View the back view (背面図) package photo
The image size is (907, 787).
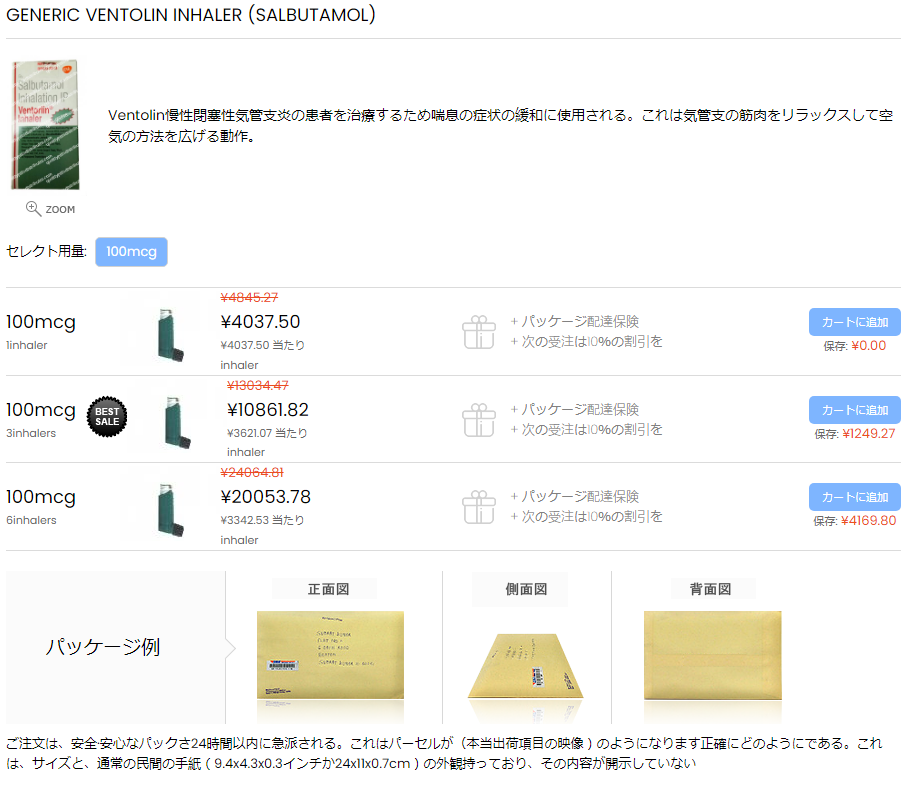pyautogui.click(x=713, y=655)
